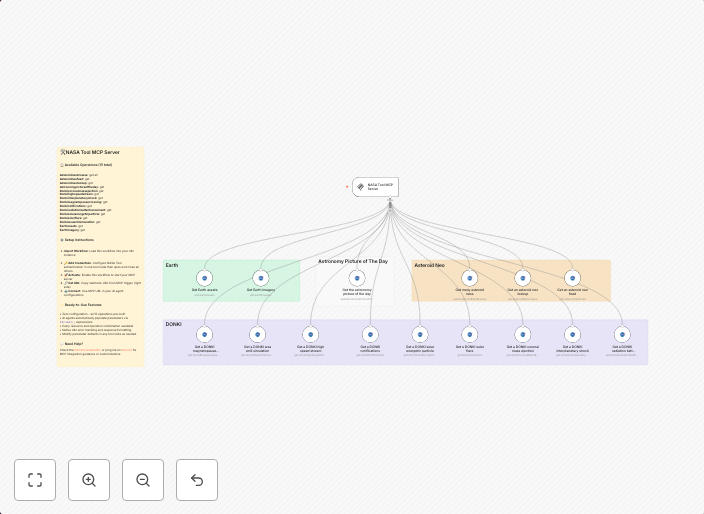Zoom in on the workflow canvas
The image size is (704, 514).
click(89, 480)
